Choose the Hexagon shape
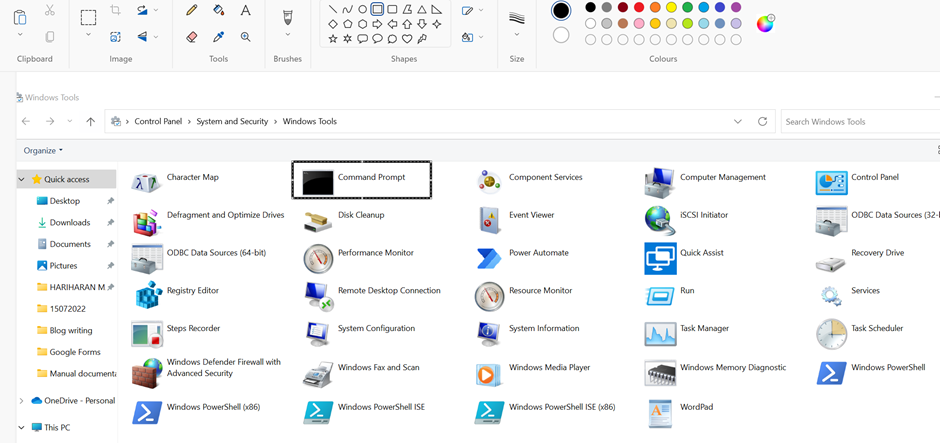This screenshot has height=443, width=940. [x=362, y=24]
